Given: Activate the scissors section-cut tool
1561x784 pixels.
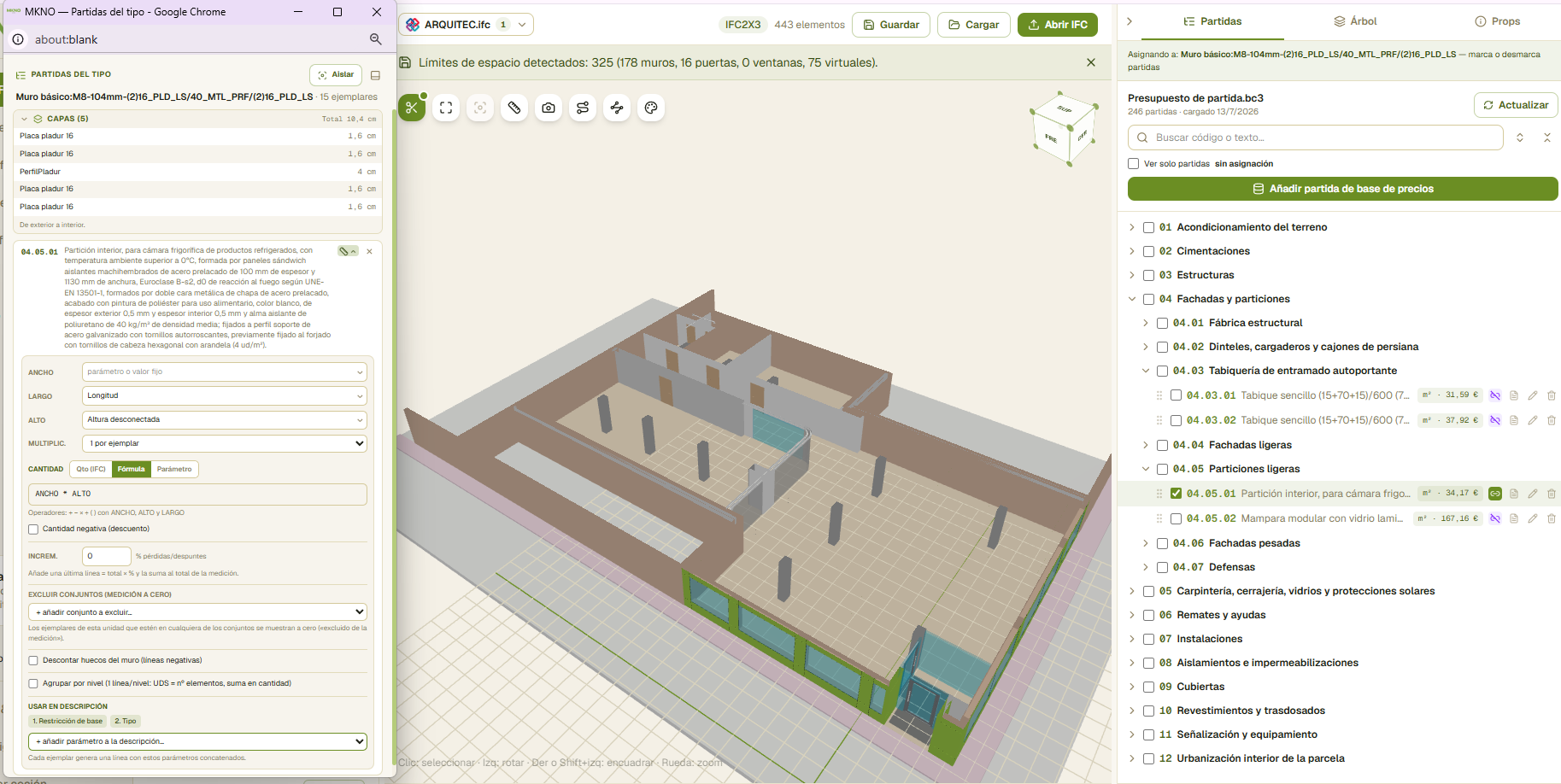Looking at the screenshot, I should click(x=412, y=108).
